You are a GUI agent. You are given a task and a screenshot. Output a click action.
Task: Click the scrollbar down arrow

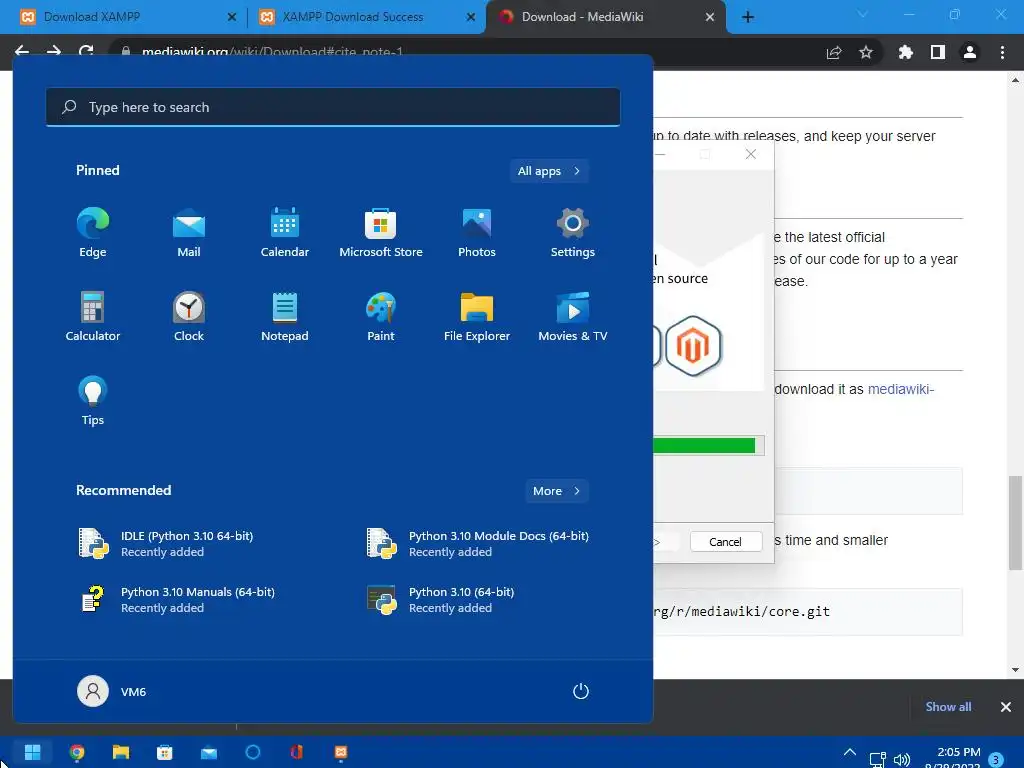point(1015,669)
